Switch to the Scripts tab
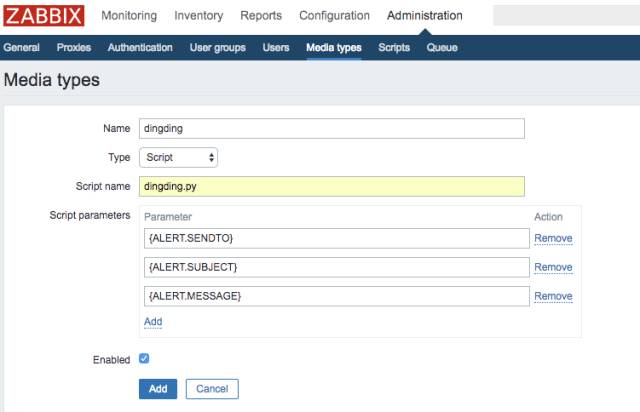Image resolution: width=640 pixels, height=412 pixels. 394,48
